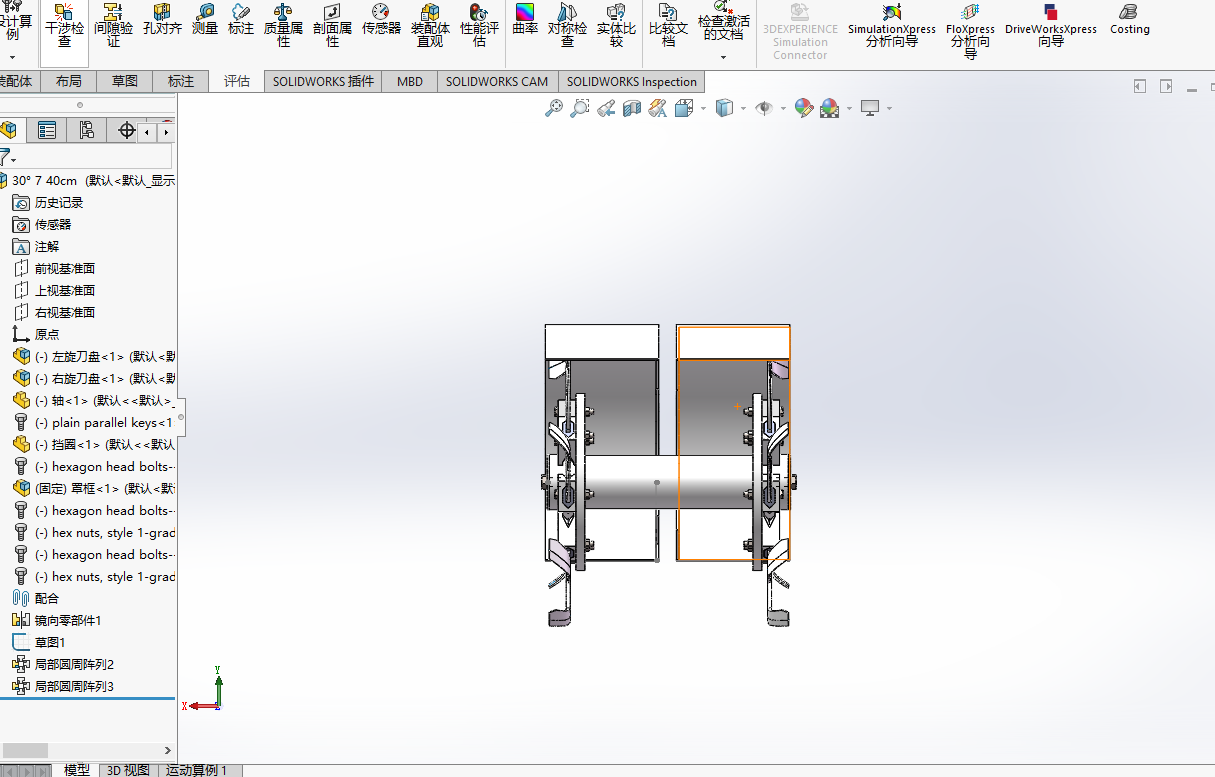This screenshot has width=1215, height=777.
Task: Open DriveWorksXpress wizard
Action: (1051, 26)
